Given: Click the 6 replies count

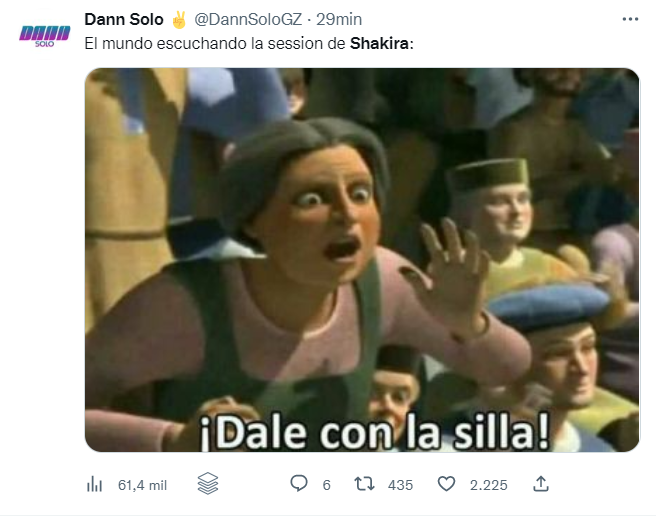Looking at the screenshot, I should point(327,485).
